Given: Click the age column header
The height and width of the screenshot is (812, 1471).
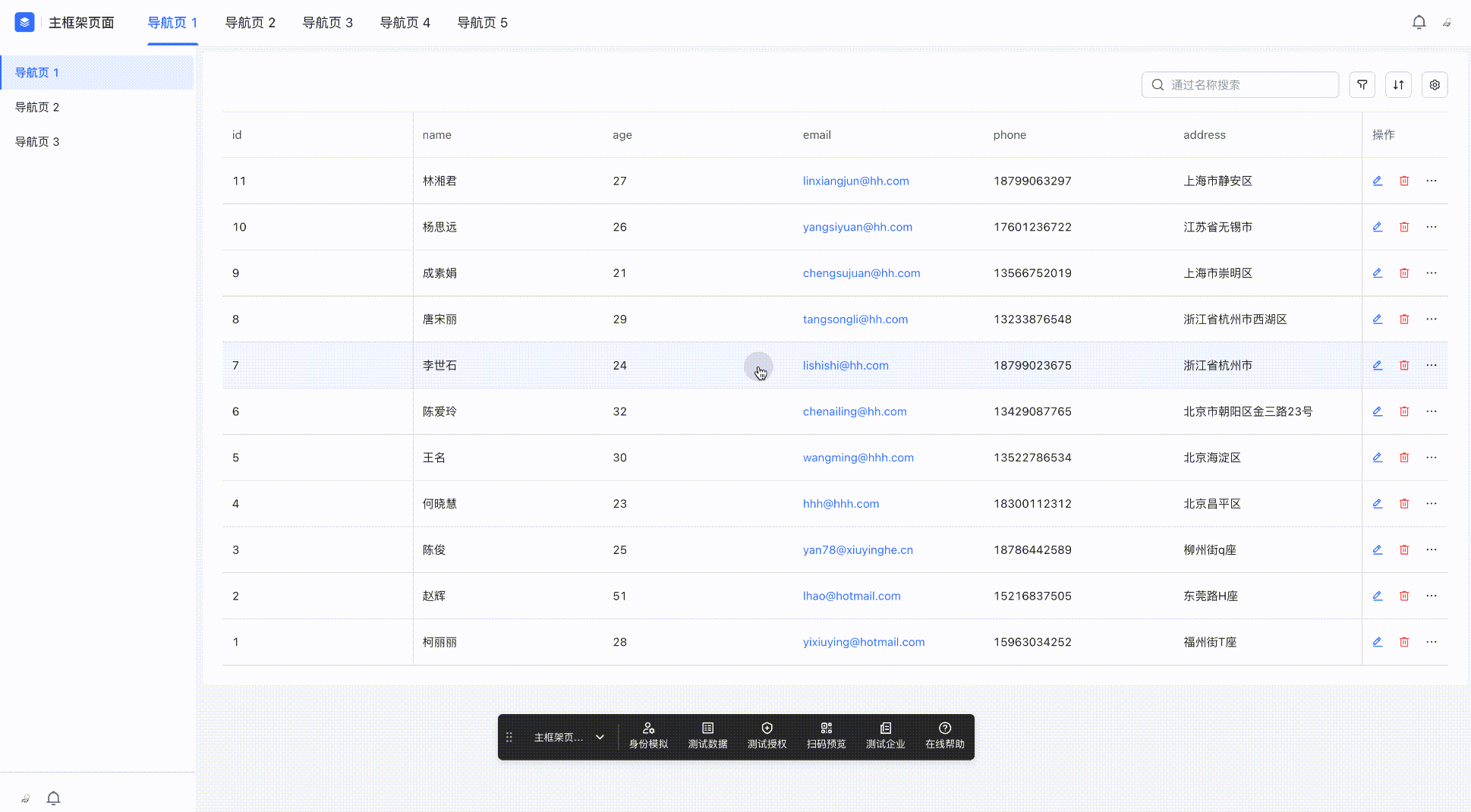Looking at the screenshot, I should [x=622, y=135].
